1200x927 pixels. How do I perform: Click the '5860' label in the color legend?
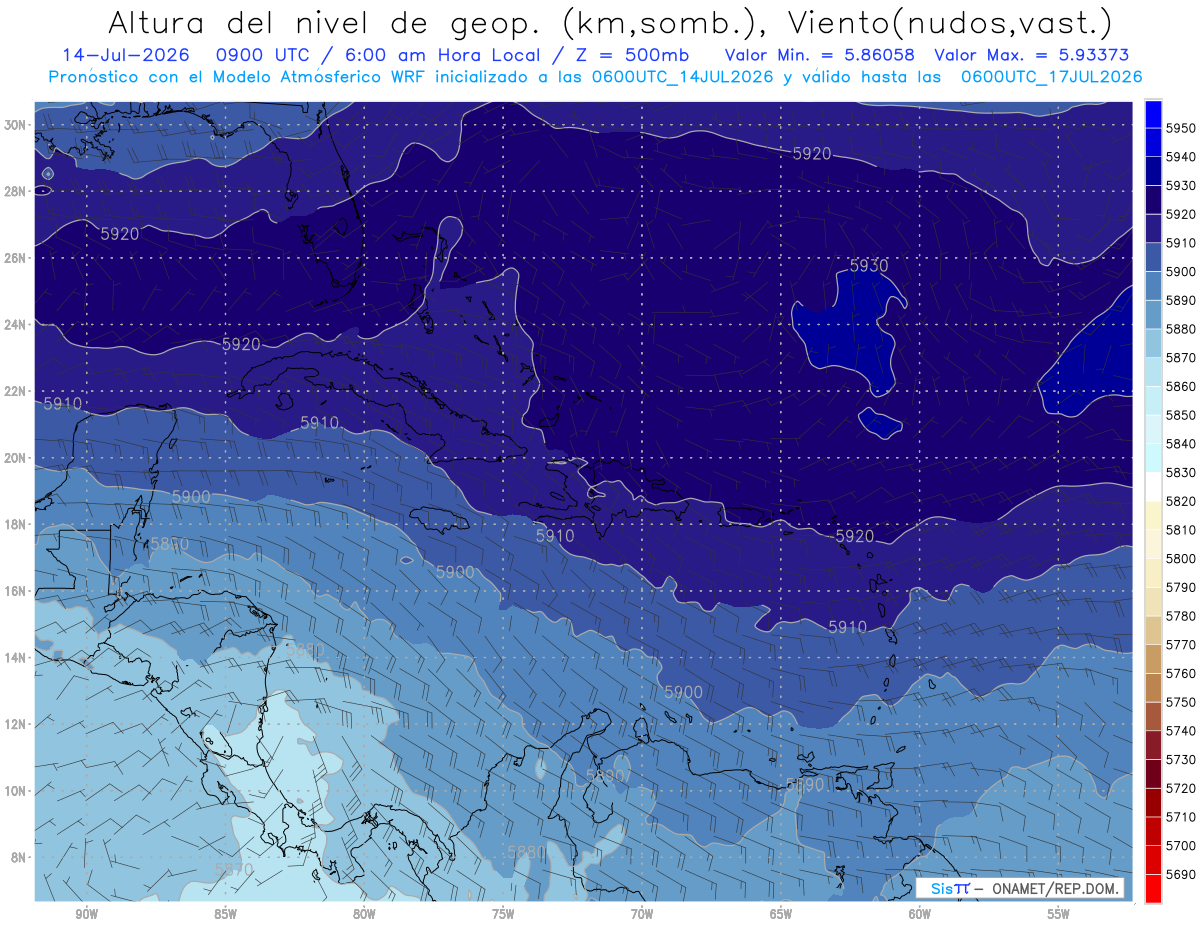pyautogui.click(x=1181, y=386)
